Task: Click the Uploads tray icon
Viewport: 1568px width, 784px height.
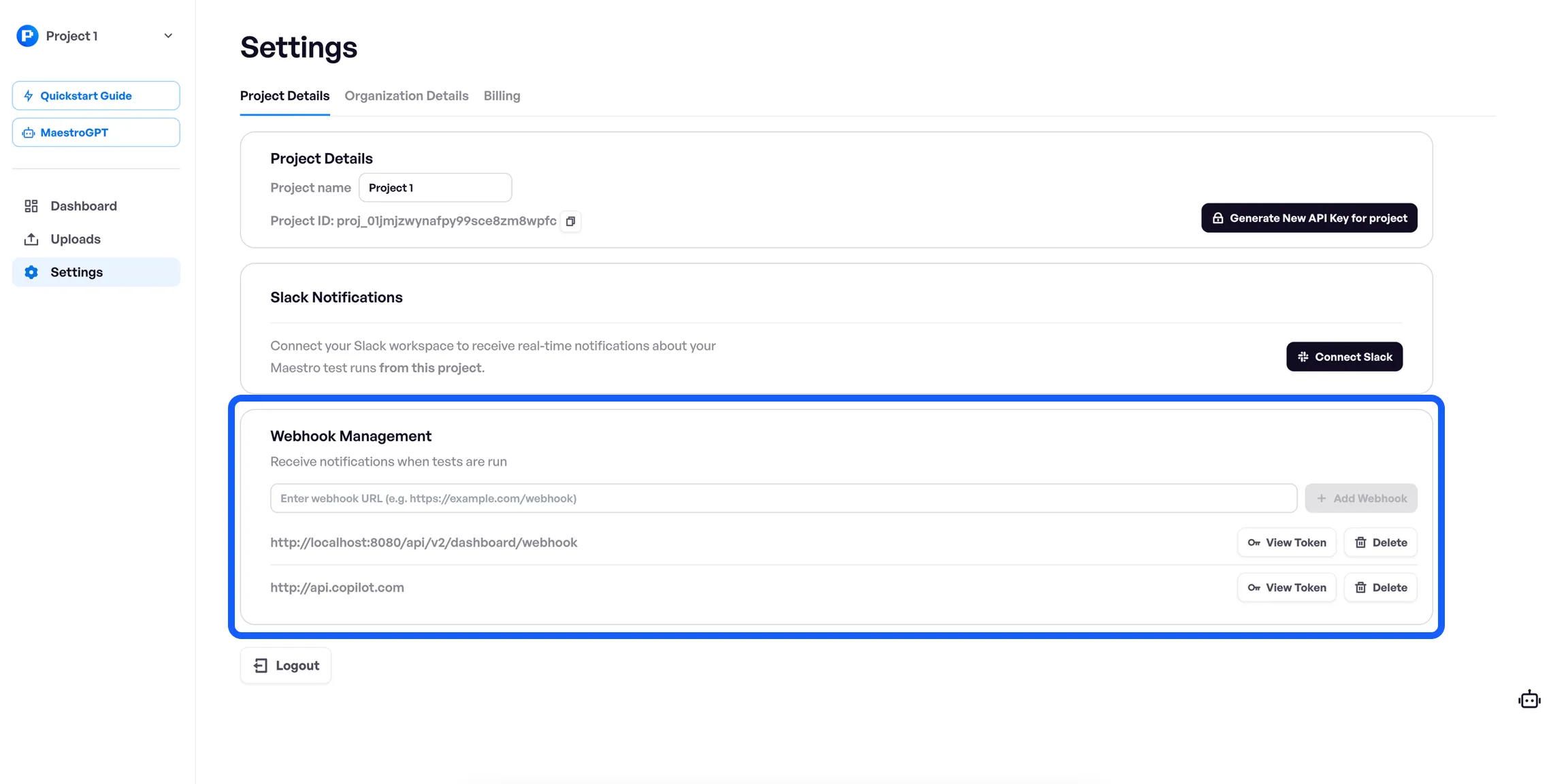Action: [x=31, y=239]
